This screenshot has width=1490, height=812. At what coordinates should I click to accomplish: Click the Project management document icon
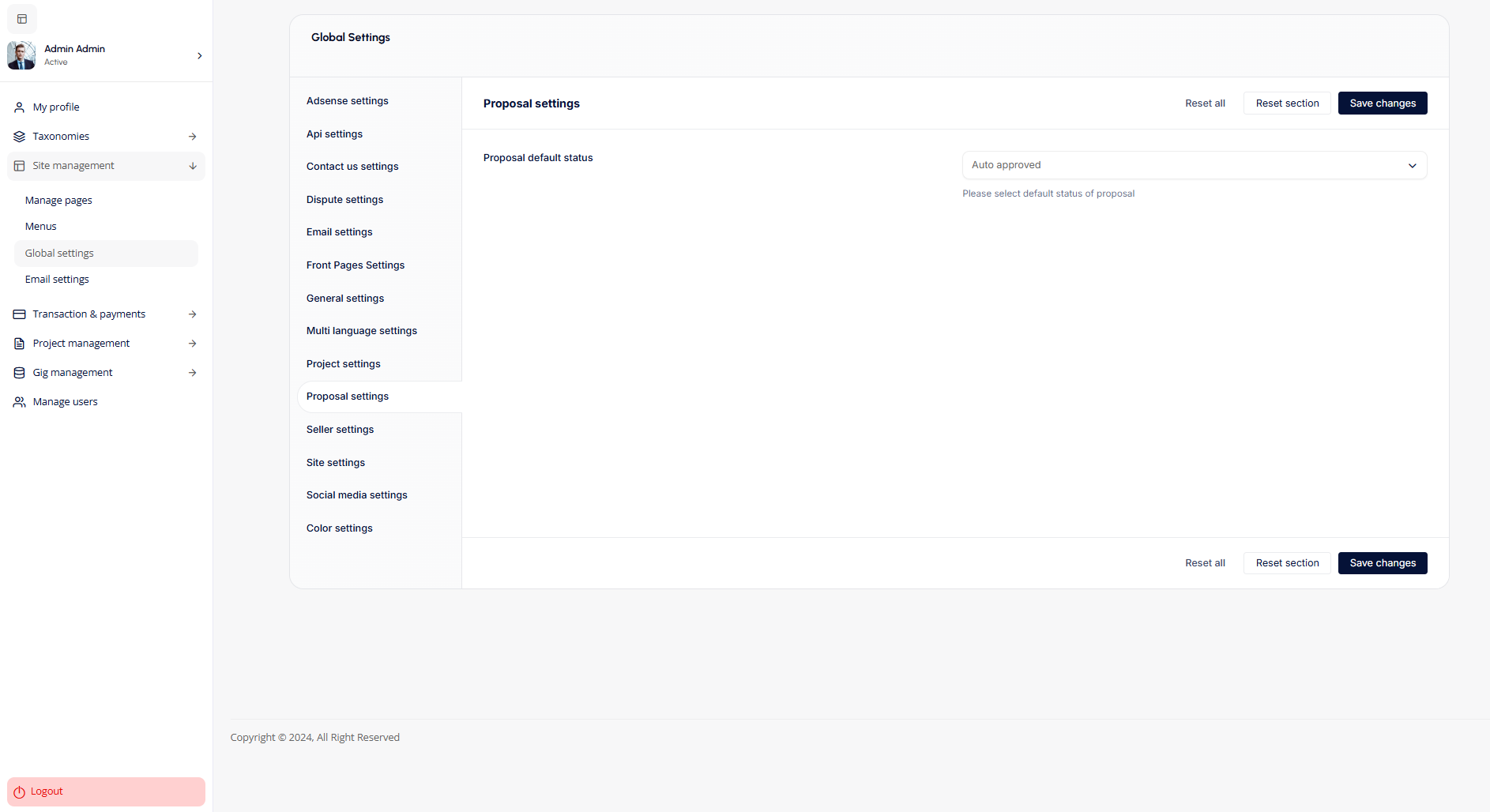pyautogui.click(x=20, y=344)
